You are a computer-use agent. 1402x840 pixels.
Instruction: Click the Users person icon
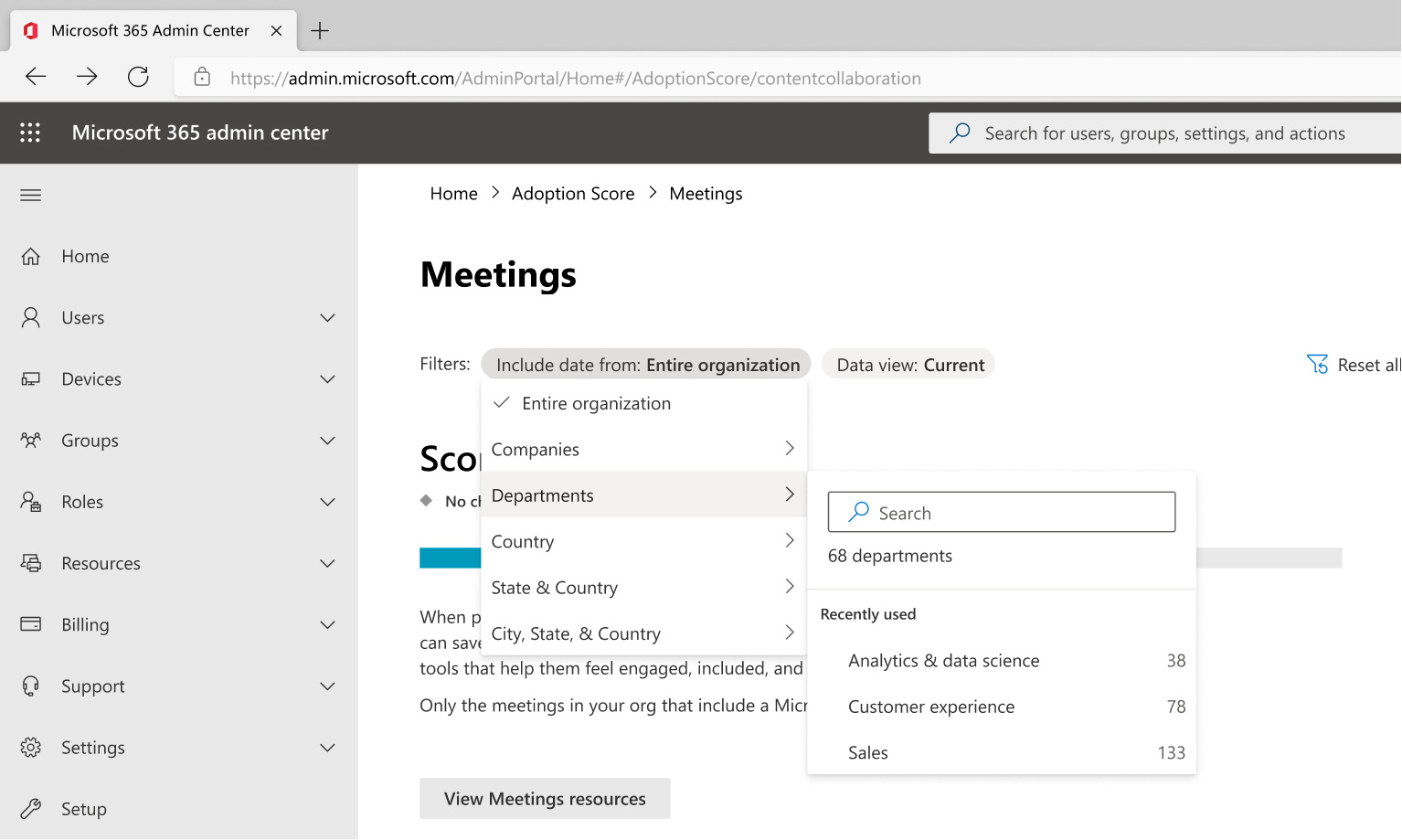pyautogui.click(x=31, y=317)
